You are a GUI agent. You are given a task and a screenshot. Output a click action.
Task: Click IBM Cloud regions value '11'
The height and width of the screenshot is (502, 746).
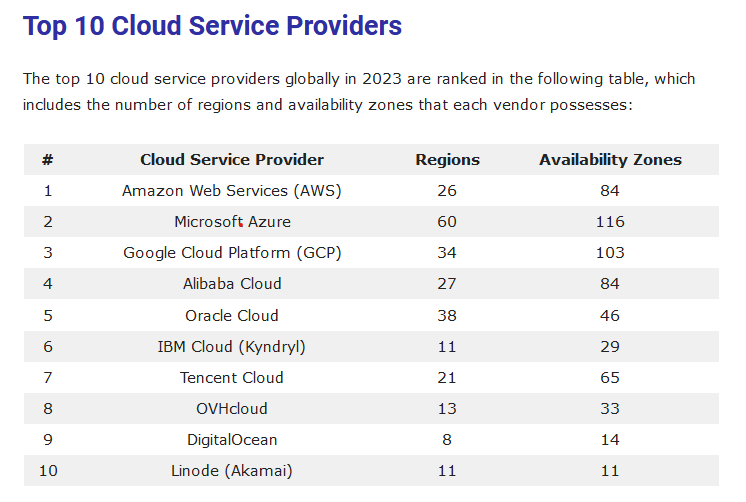[x=447, y=346]
